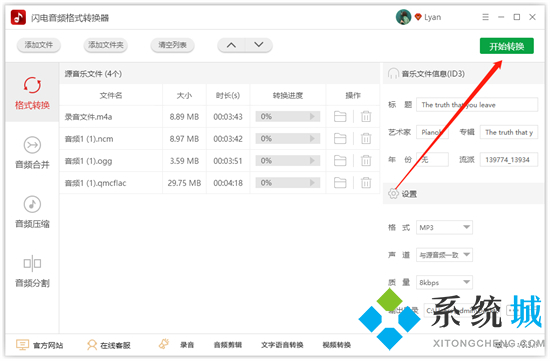Viewport: 550px width, 361px height.
Task: Expand the 格式 MP3 format dropdown
Action: 444,227
